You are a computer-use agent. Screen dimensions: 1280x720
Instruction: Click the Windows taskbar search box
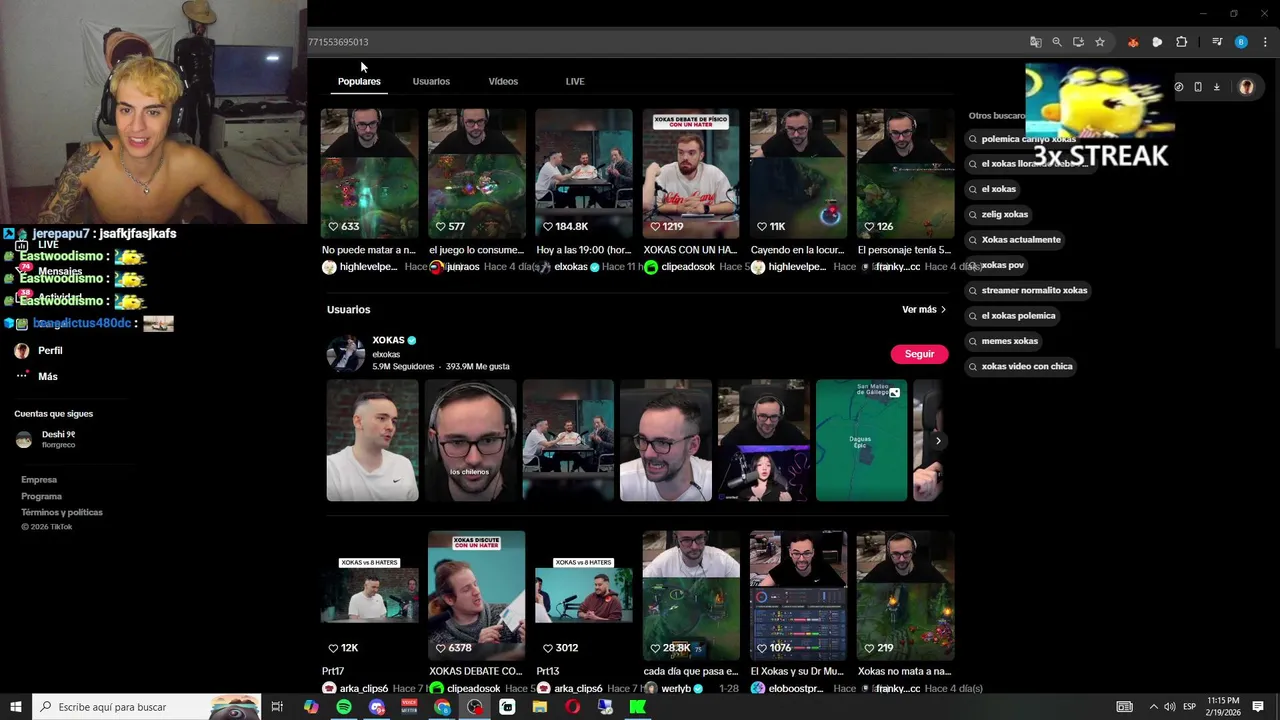tap(147, 707)
